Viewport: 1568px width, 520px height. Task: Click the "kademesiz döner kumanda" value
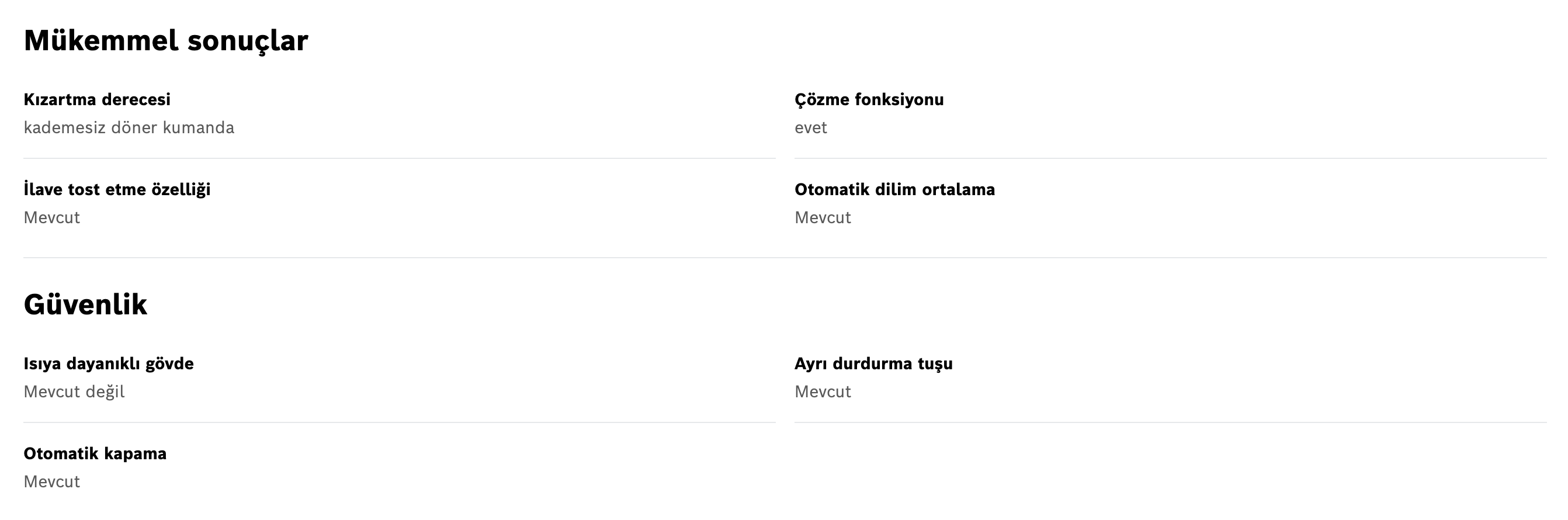(129, 127)
